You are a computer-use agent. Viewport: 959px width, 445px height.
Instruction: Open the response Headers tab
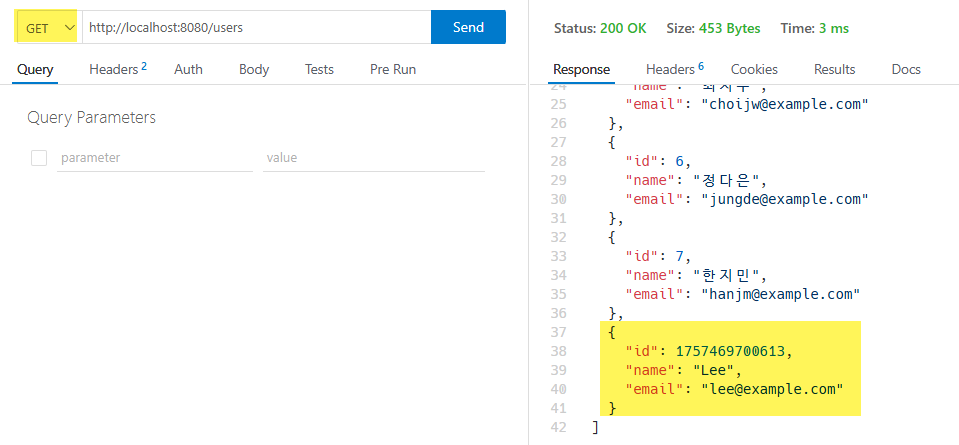[x=675, y=70]
